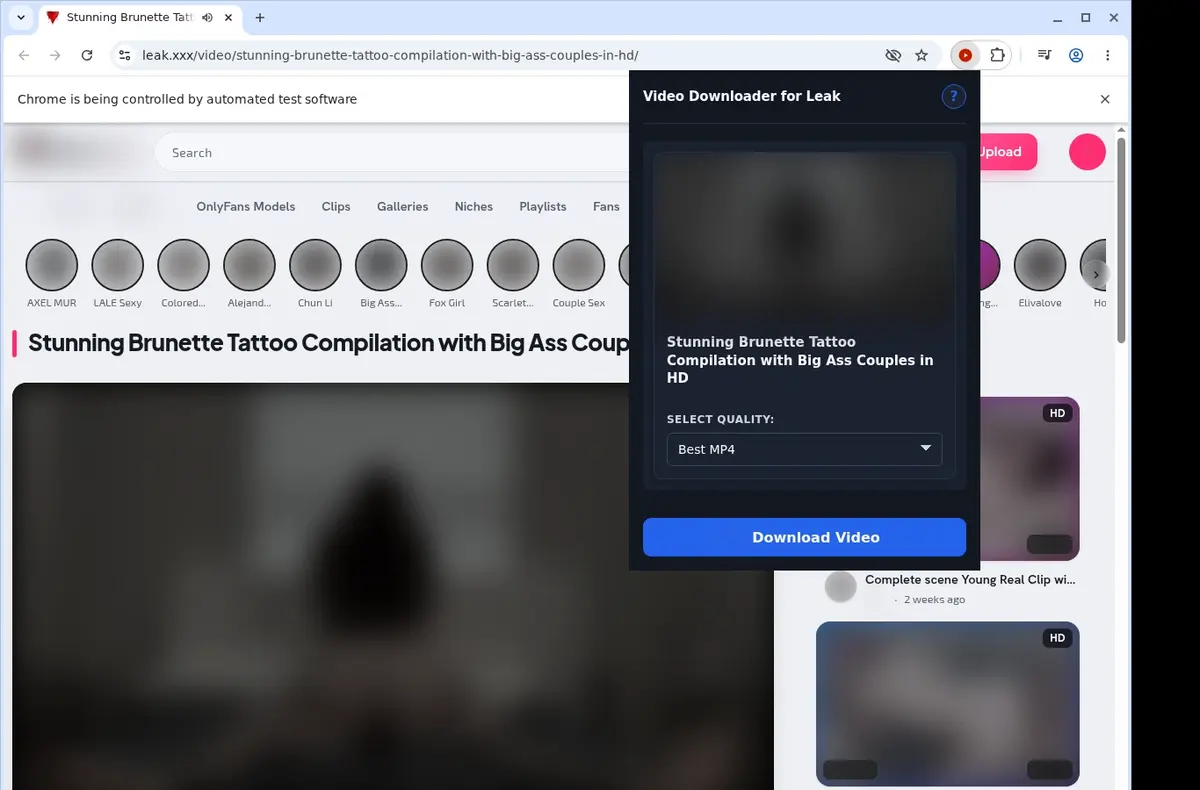Mute the tab using its audio icon

[x=207, y=18]
